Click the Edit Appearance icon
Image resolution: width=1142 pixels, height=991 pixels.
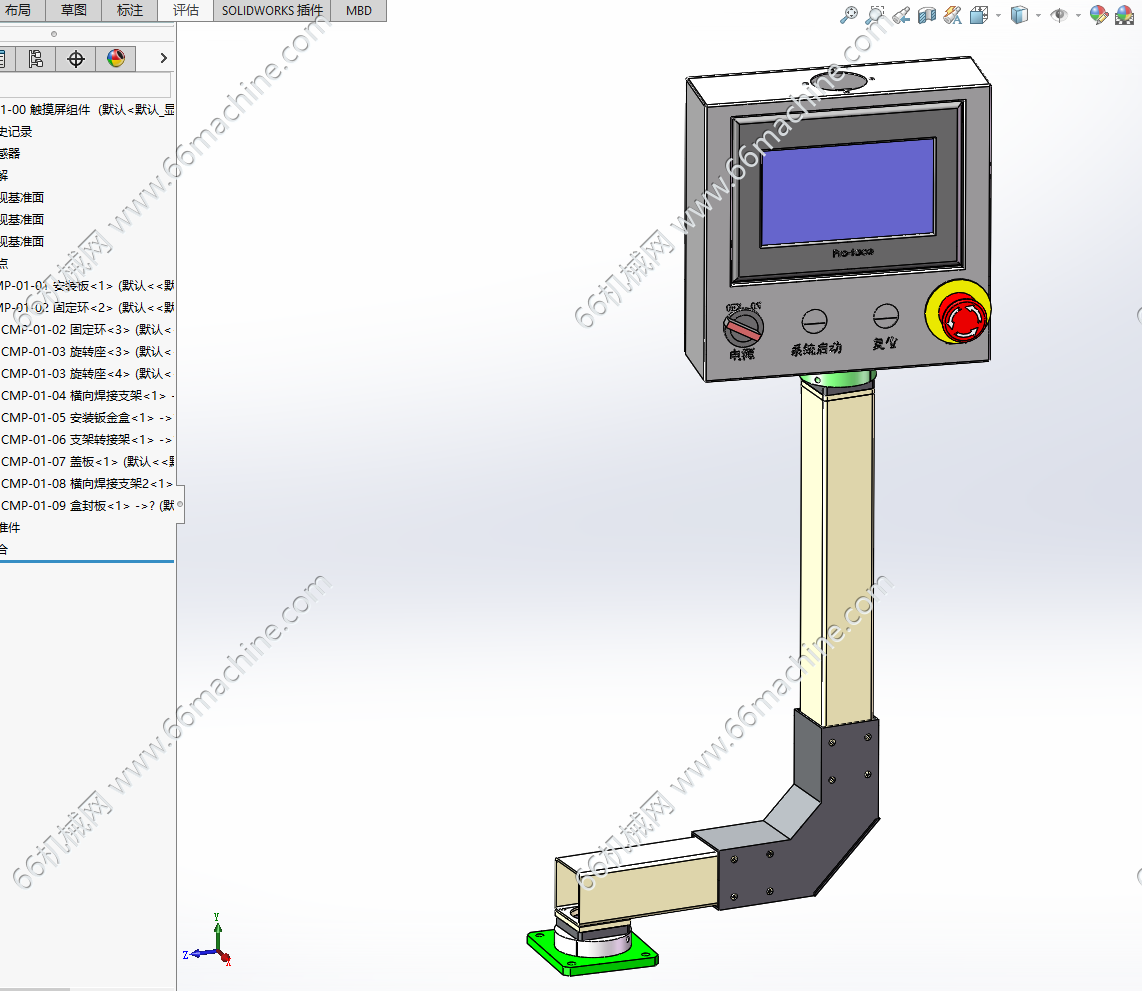[1098, 15]
